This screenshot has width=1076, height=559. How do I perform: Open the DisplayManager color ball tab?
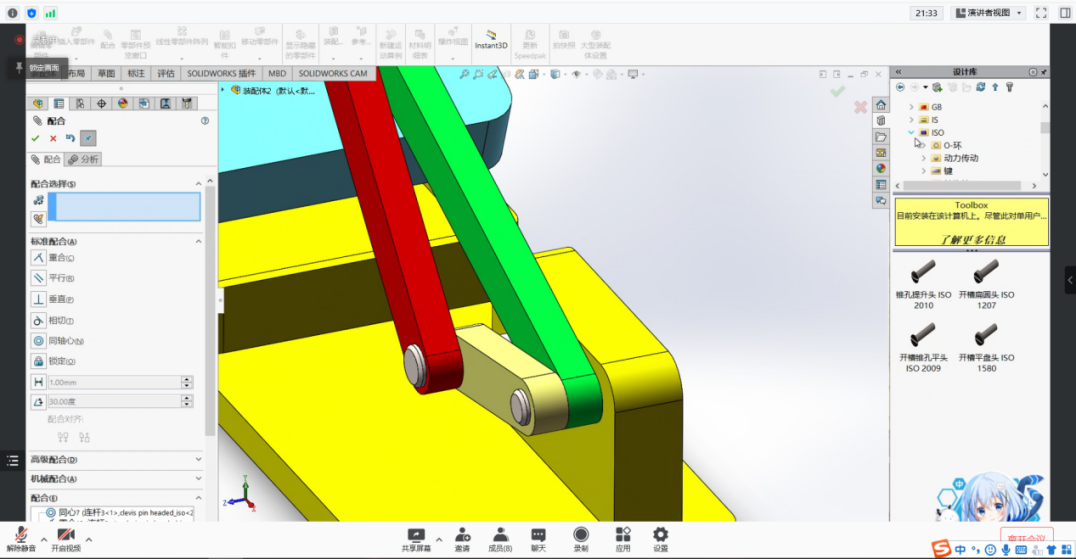pos(123,104)
